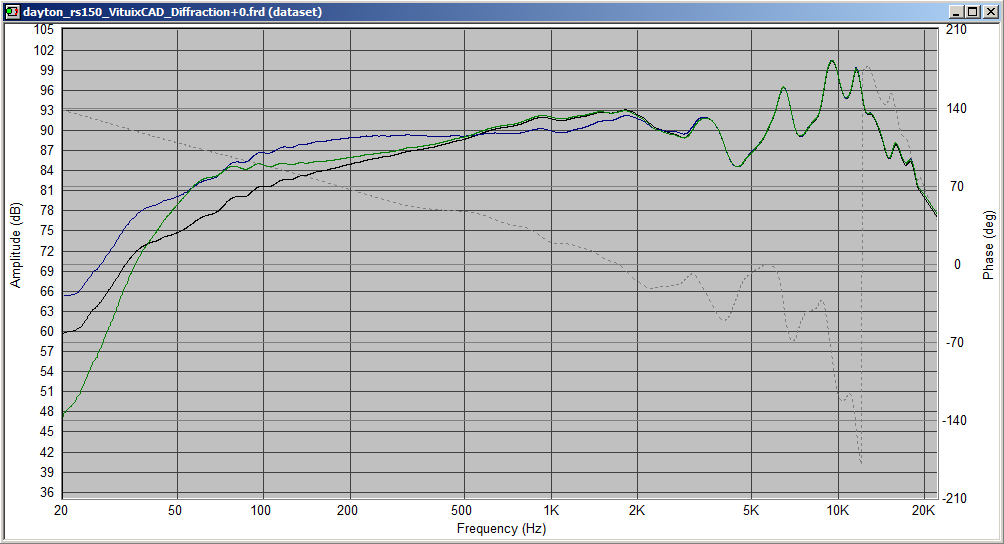Image resolution: width=1004 pixels, height=544 pixels.
Task: Click the 75 amplitude axis value
Action: point(47,230)
